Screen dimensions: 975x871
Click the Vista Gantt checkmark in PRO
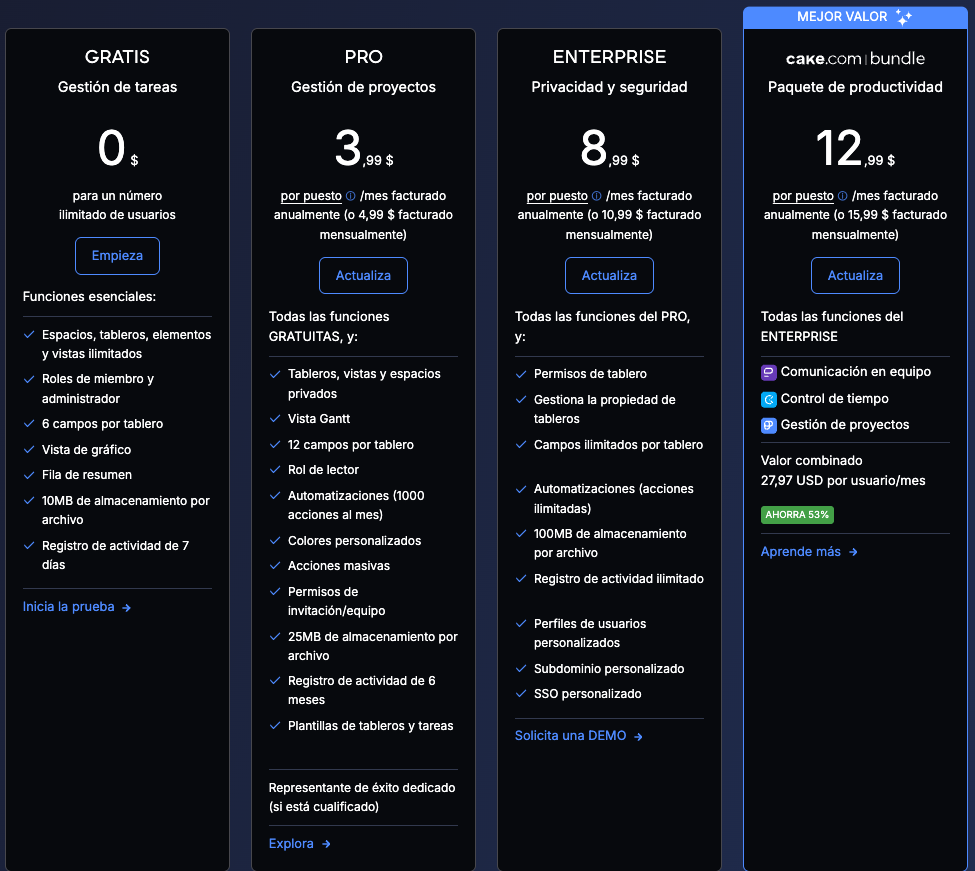(275, 419)
